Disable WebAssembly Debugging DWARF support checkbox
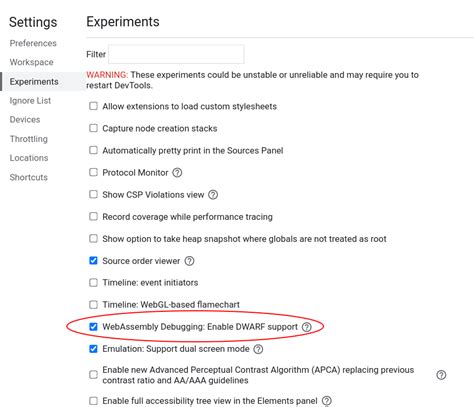The image size is (474, 407). point(93,327)
